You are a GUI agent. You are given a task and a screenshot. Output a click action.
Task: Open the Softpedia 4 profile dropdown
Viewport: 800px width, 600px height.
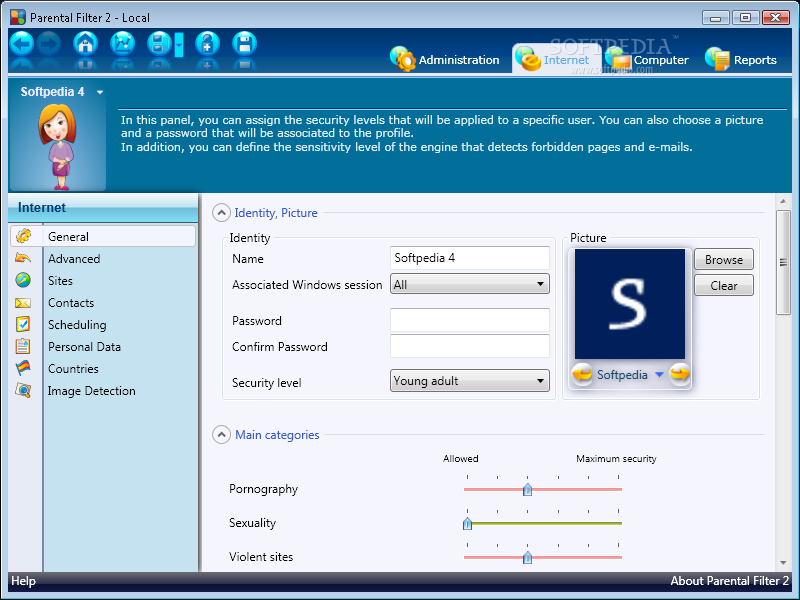(100, 92)
